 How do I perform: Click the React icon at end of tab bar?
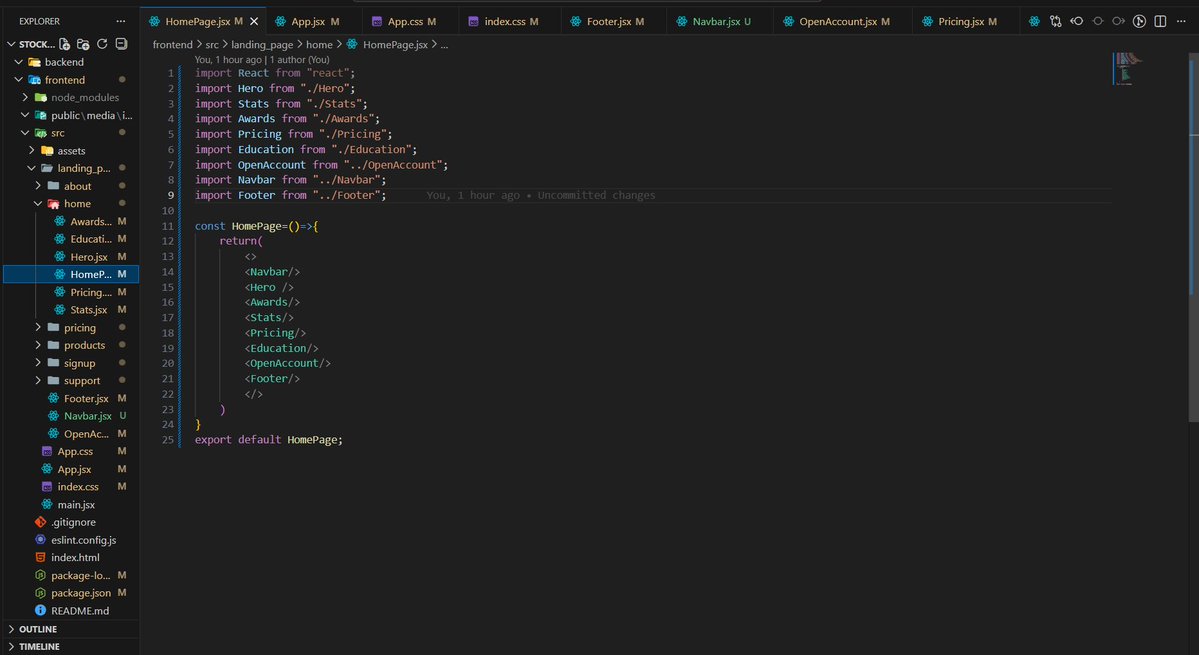click(1035, 21)
